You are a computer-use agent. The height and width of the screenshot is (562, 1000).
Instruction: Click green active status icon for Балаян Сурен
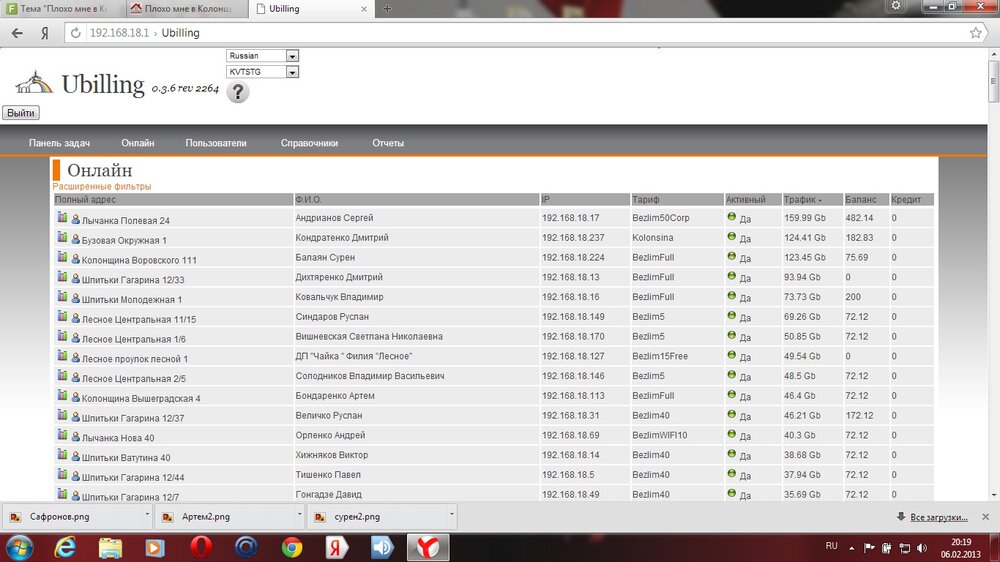click(732, 256)
